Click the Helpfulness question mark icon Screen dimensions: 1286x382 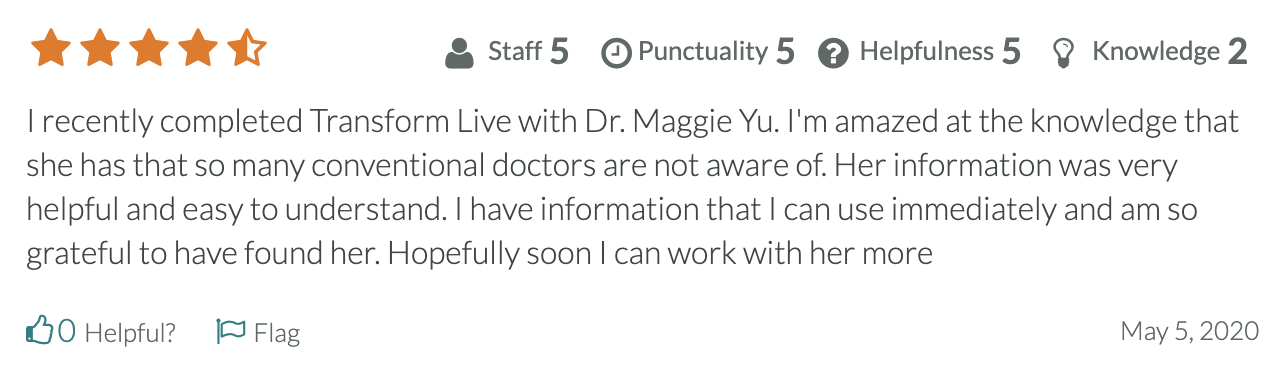(x=833, y=53)
